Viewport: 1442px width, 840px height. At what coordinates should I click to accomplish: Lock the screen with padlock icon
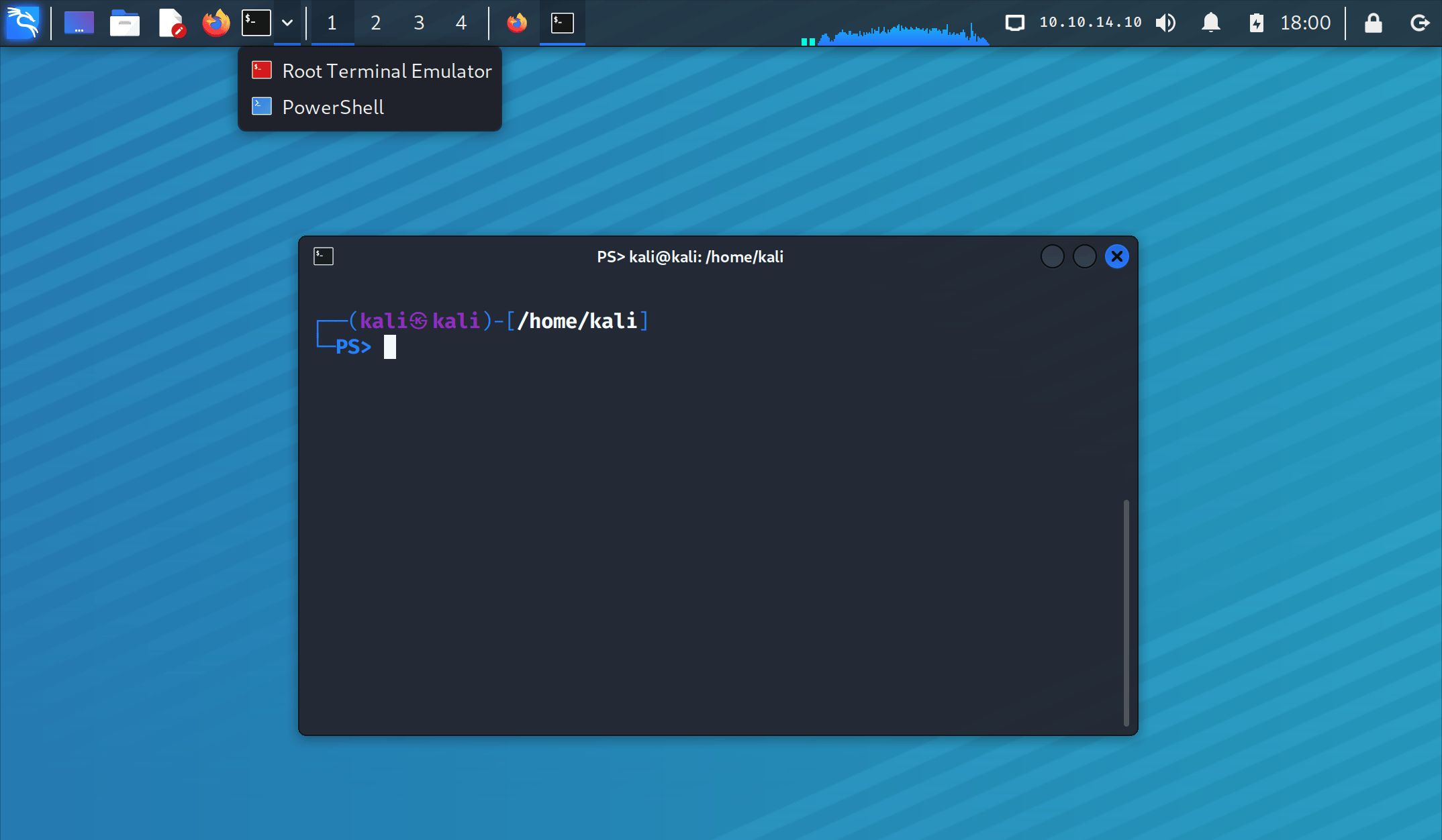click(1373, 23)
